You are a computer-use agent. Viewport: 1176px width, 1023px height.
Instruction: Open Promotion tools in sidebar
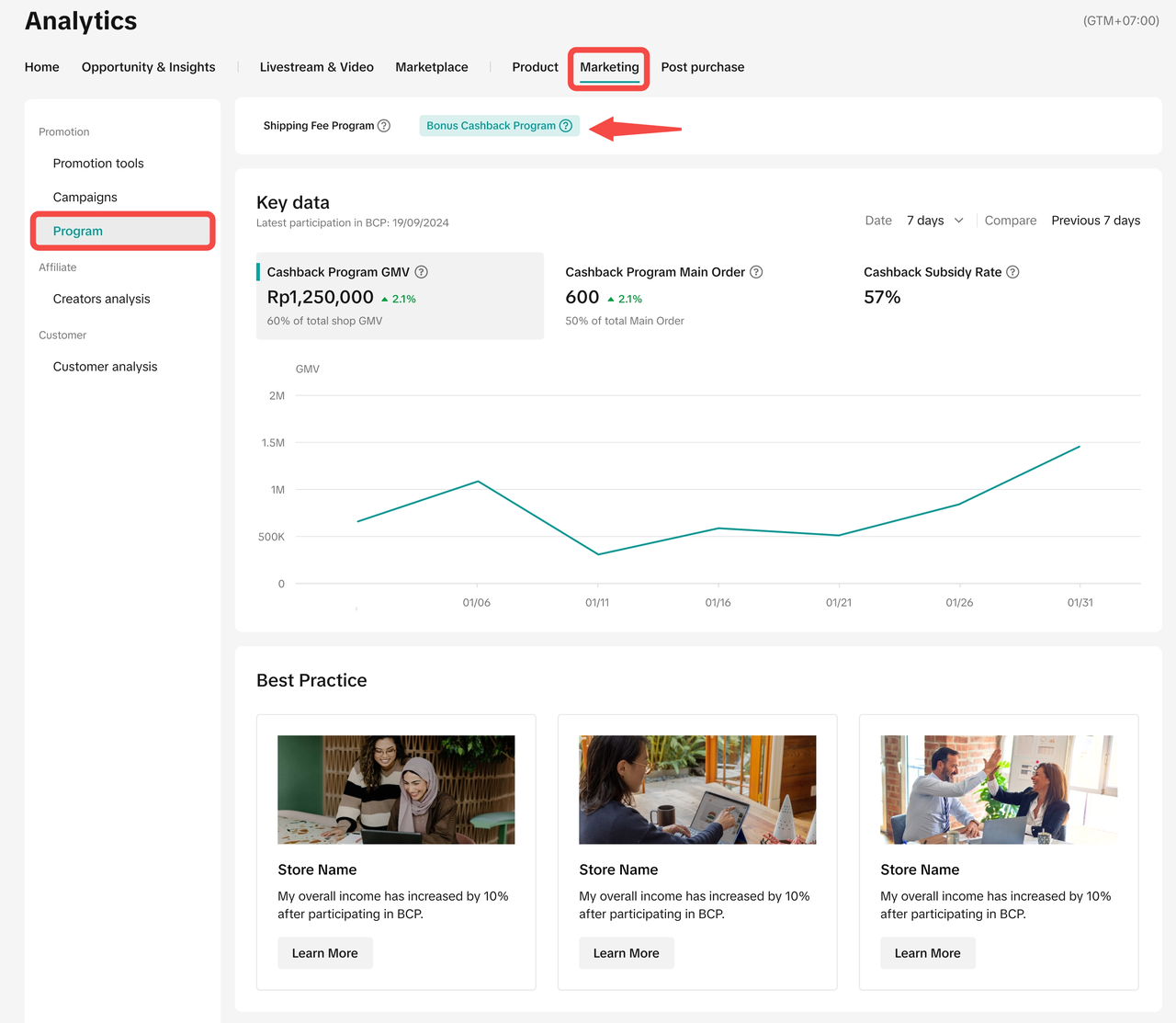98,164
